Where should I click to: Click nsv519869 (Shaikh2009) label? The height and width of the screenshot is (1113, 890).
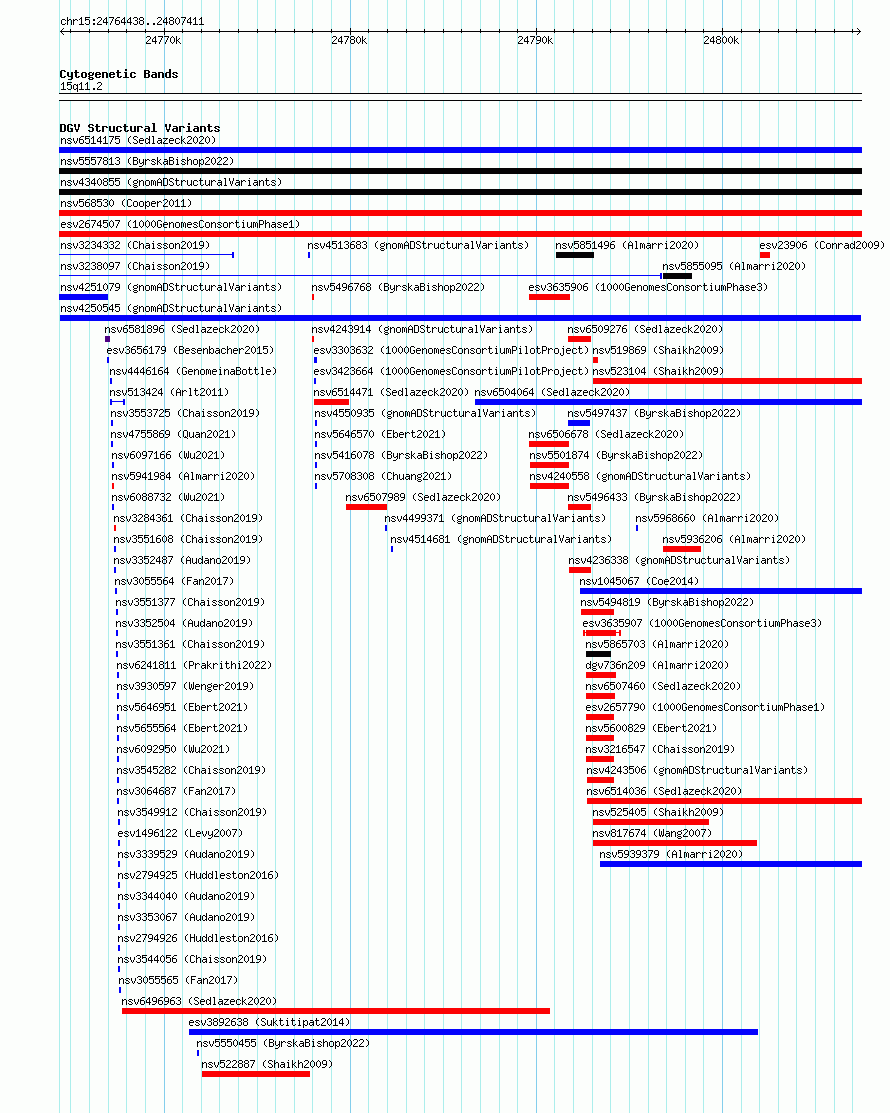[x=658, y=351]
